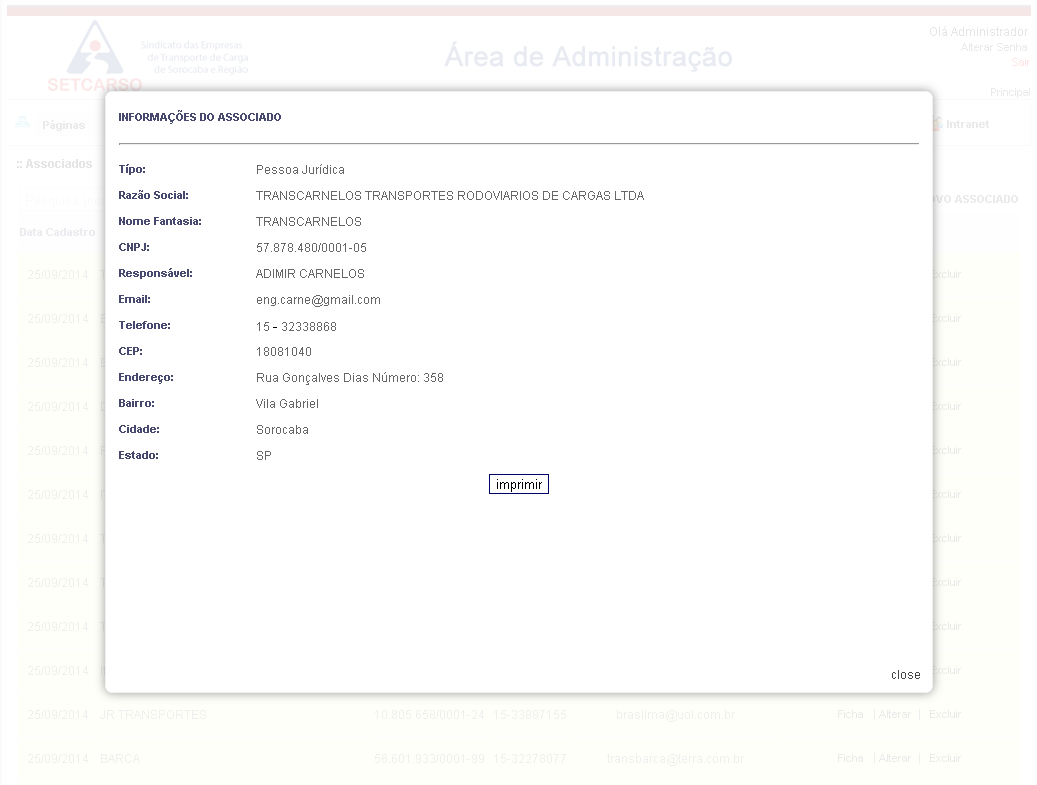Click CNPJ 10.805.658/0001-24 in table
1037x785 pixels.
[429, 715]
